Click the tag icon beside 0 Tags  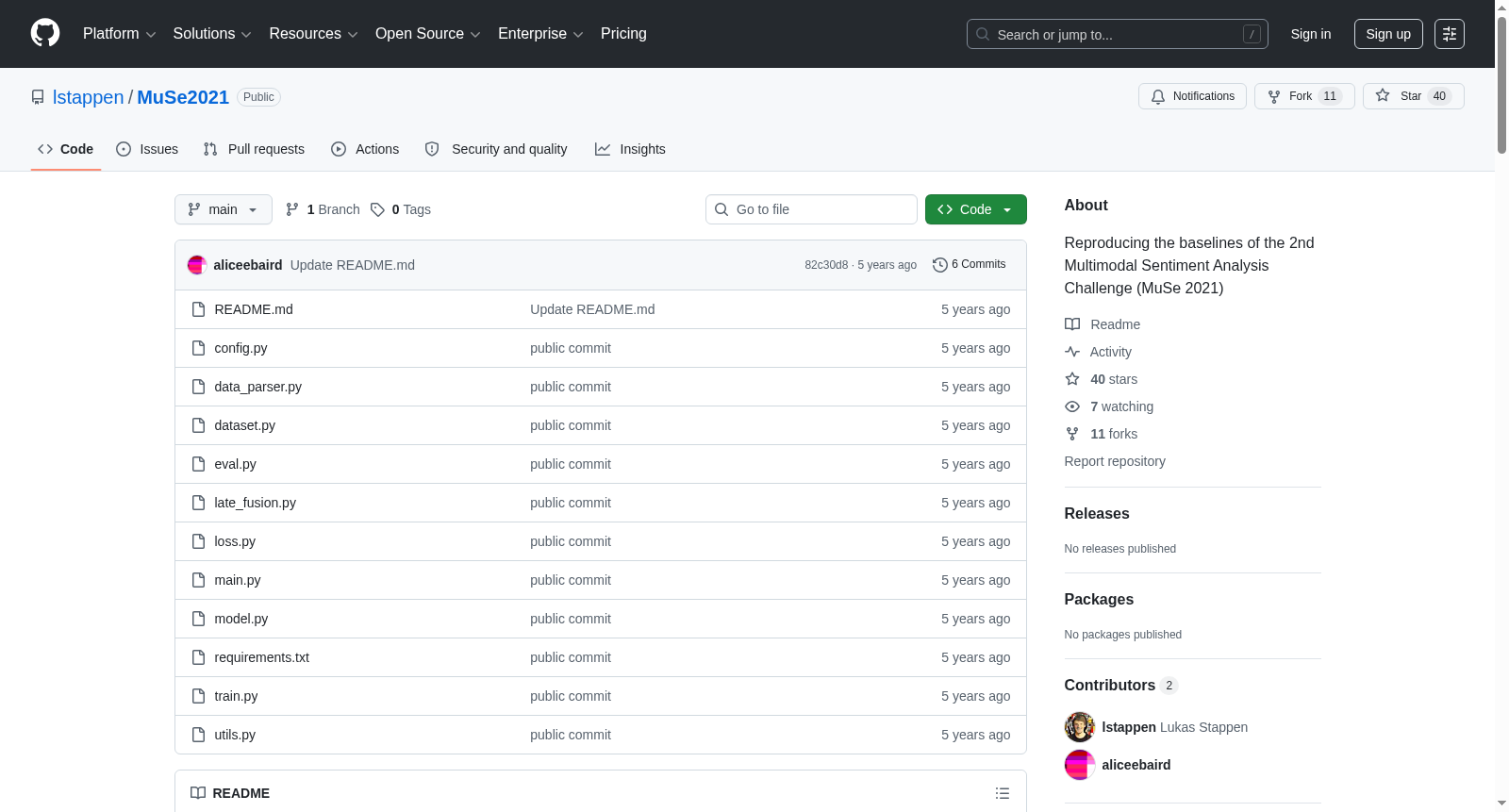[377, 209]
